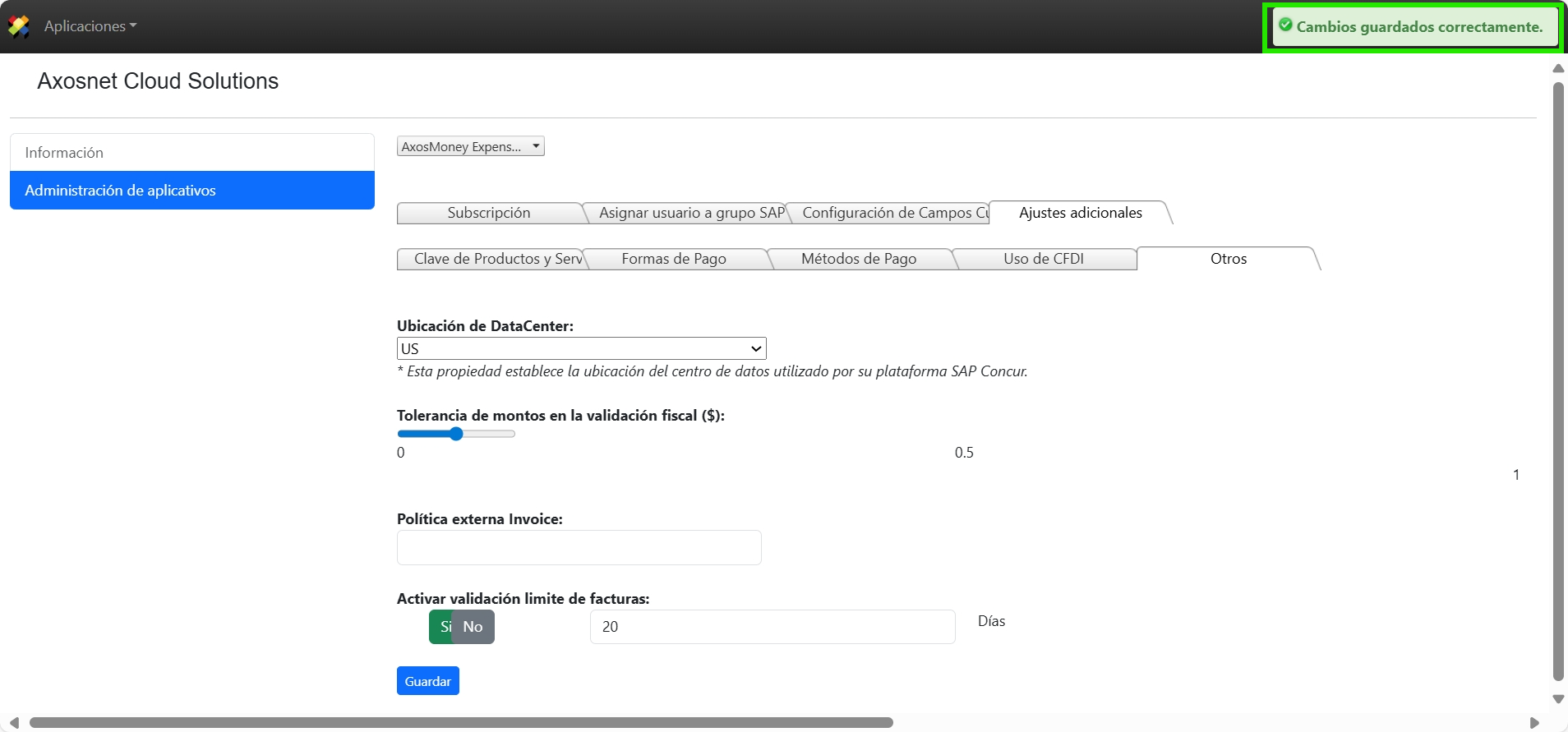Viewport: 1568px width, 732px height.
Task: Open the Ubicación de DataCenter dropdown
Action: point(581,348)
